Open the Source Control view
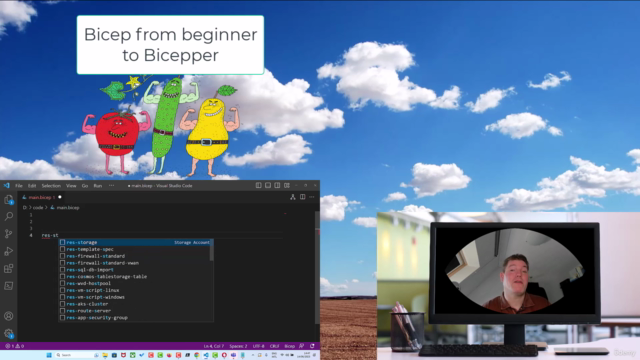 click(x=9, y=233)
